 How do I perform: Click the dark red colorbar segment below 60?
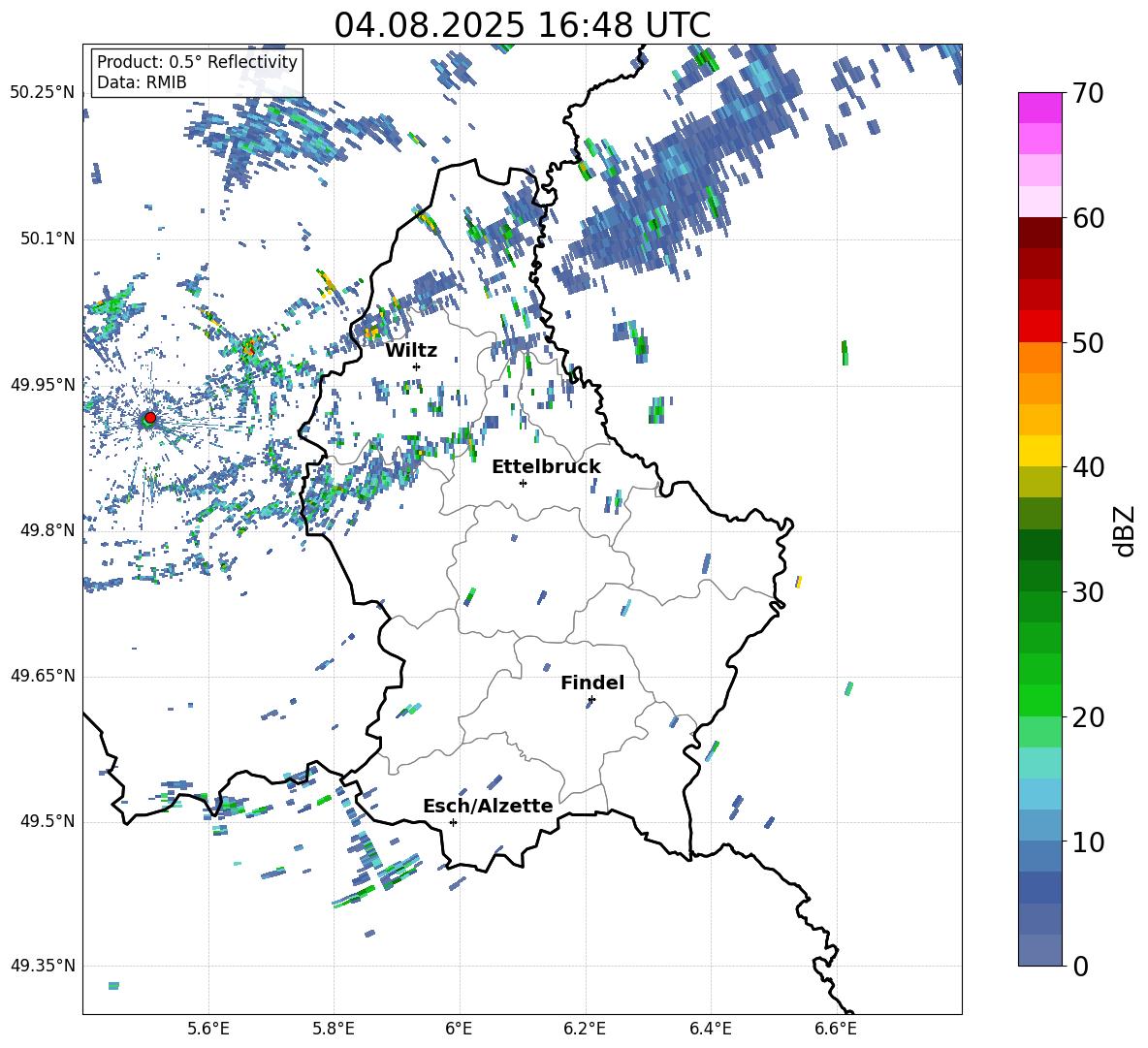pos(1039,233)
